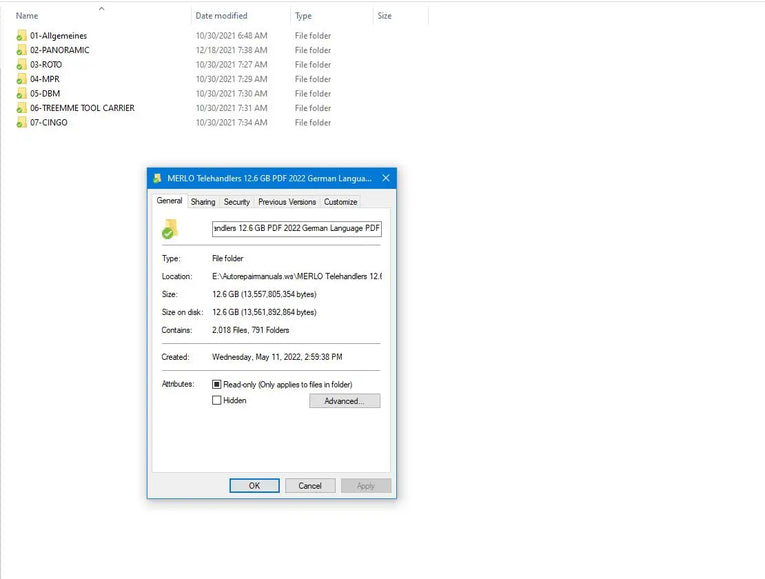765x579 pixels.
Task: Click the Contains 2,018 Files value
Action: click(x=250, y=330)
